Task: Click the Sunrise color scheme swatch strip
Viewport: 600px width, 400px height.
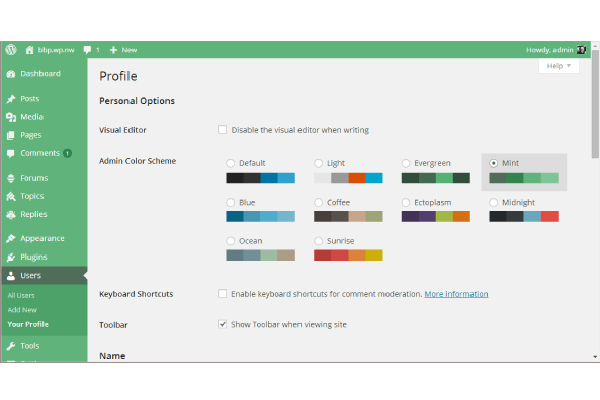Action: tap(347, 255)
